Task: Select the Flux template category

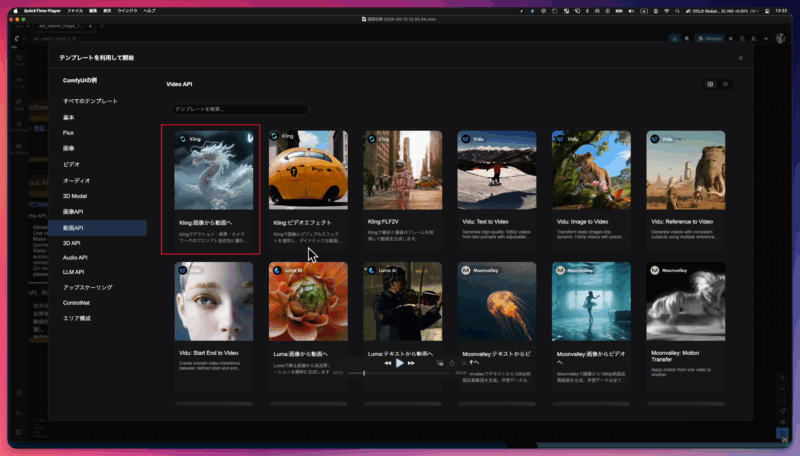Action: [68, 132]
